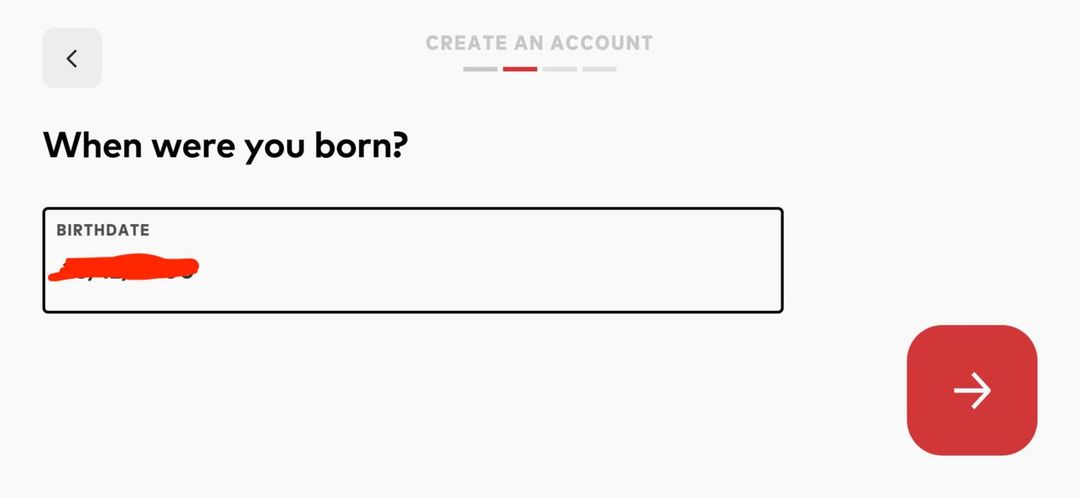The height and width of the screenshot is (498, 1080).
Task: Jump to the fourth progress step
Action: 599,69
